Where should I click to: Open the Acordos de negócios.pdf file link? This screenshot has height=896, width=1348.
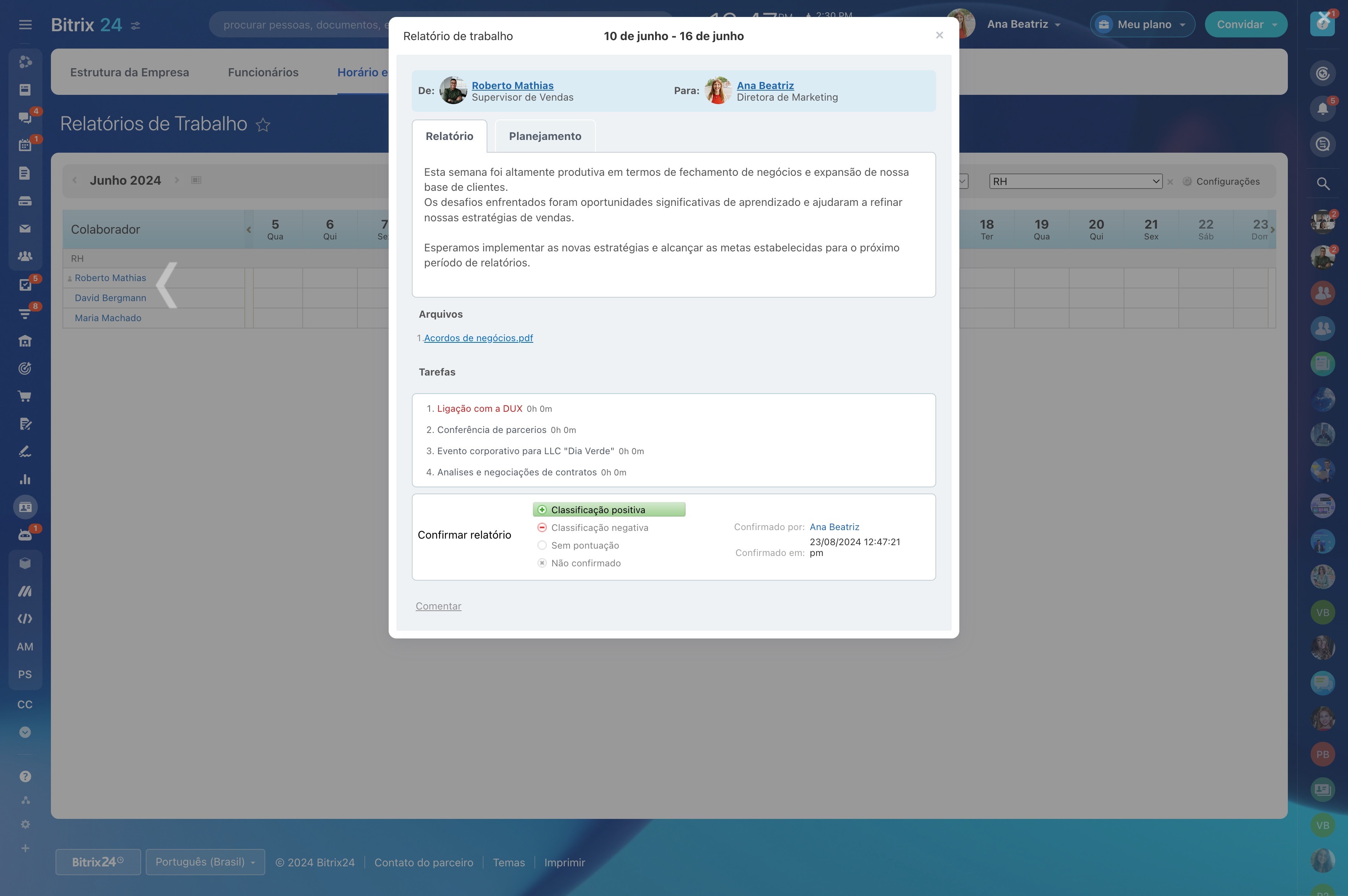click(478, 338)
